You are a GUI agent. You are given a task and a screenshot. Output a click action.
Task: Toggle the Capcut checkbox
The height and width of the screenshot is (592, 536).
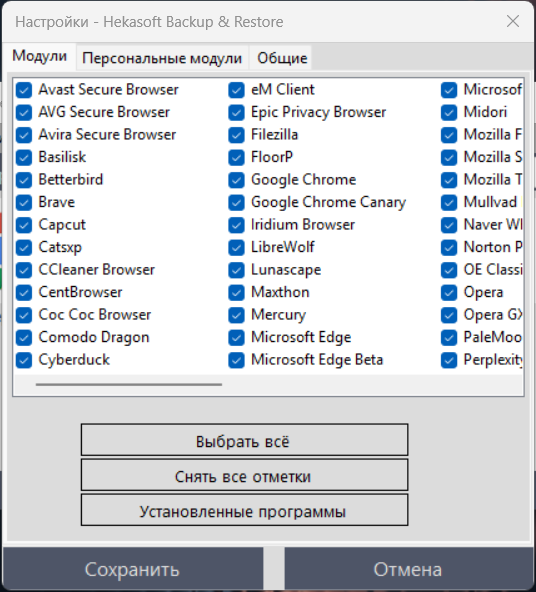[x=24, y=225]
